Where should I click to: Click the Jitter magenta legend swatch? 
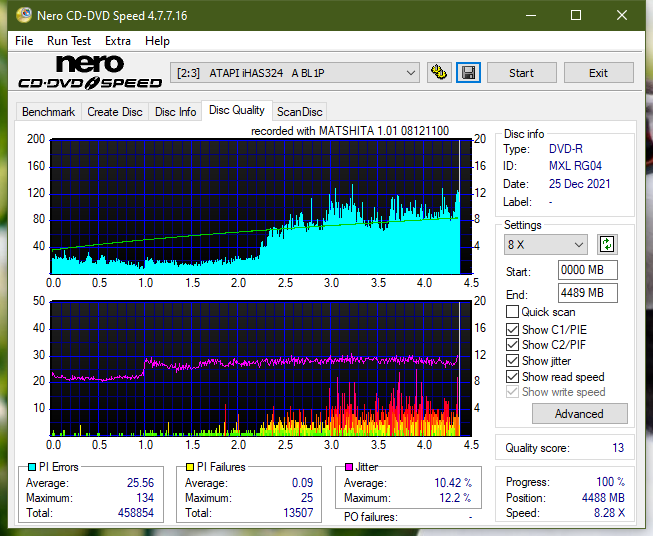pos(349,467)
